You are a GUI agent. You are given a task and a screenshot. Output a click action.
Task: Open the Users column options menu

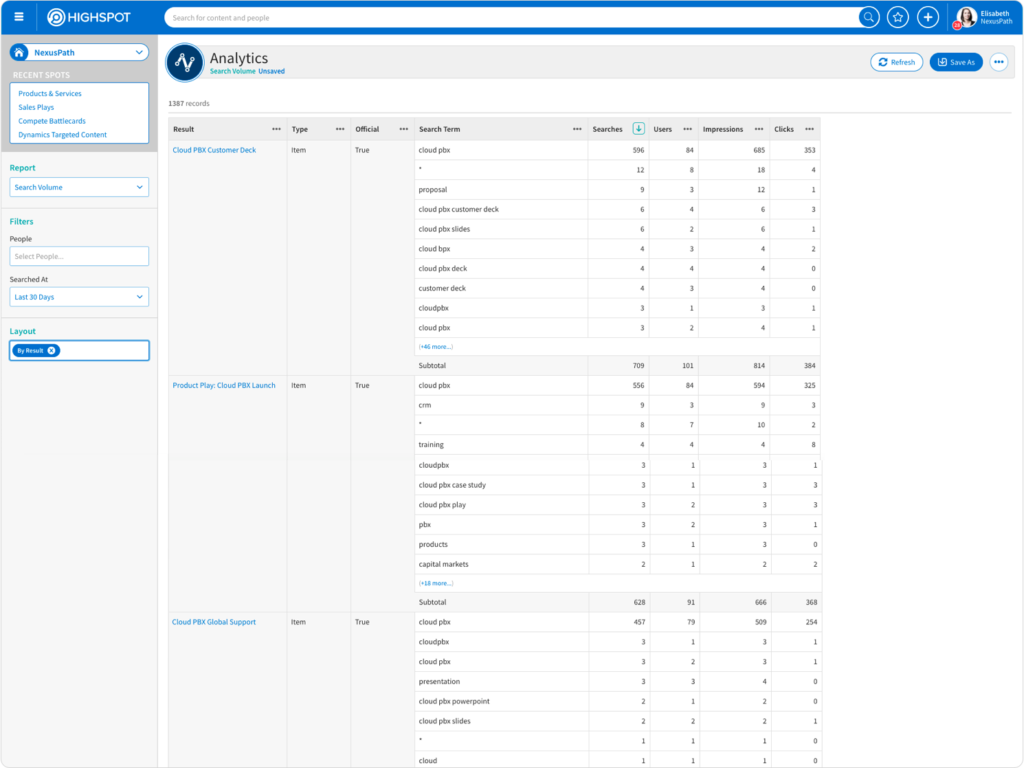tap(688, 129)
